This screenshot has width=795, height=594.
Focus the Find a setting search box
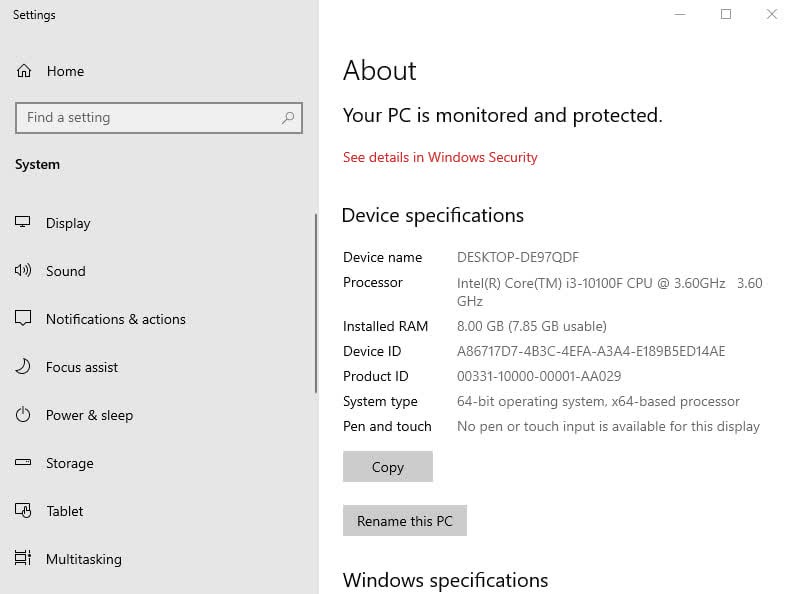tap(150, 118)
